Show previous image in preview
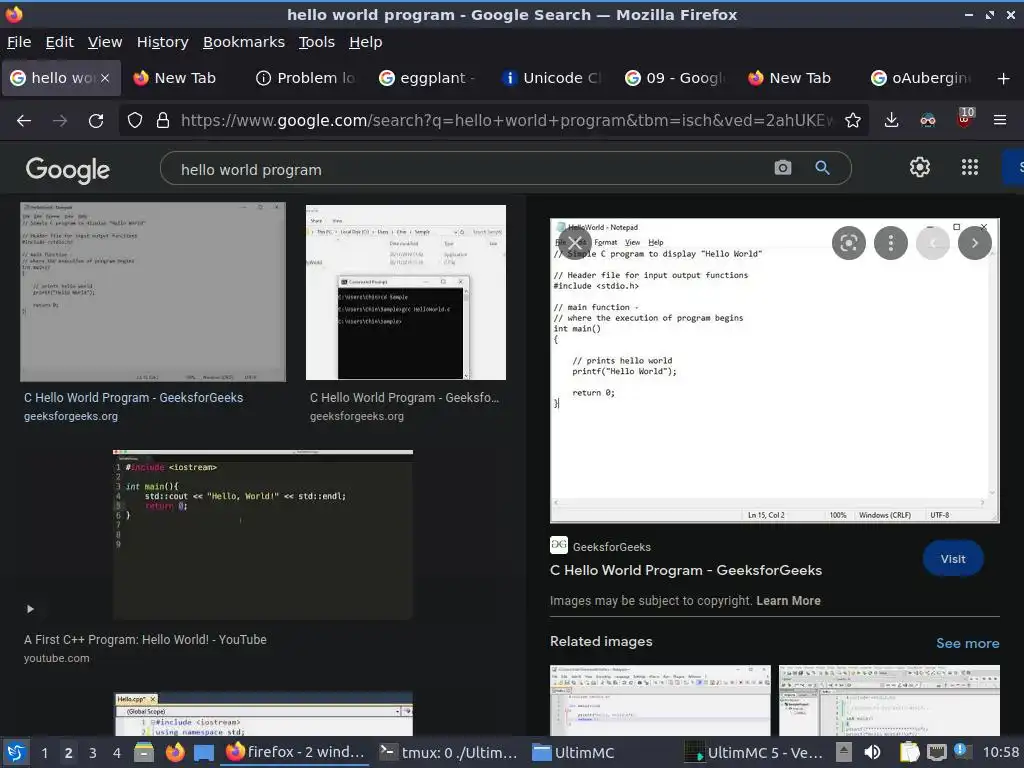This screenshot has height=768, width=1024. [x=933, y=243]
